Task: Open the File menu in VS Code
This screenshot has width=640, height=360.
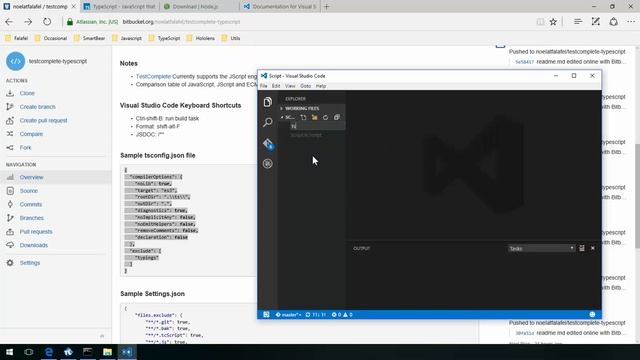Action: tap(264, 86)
